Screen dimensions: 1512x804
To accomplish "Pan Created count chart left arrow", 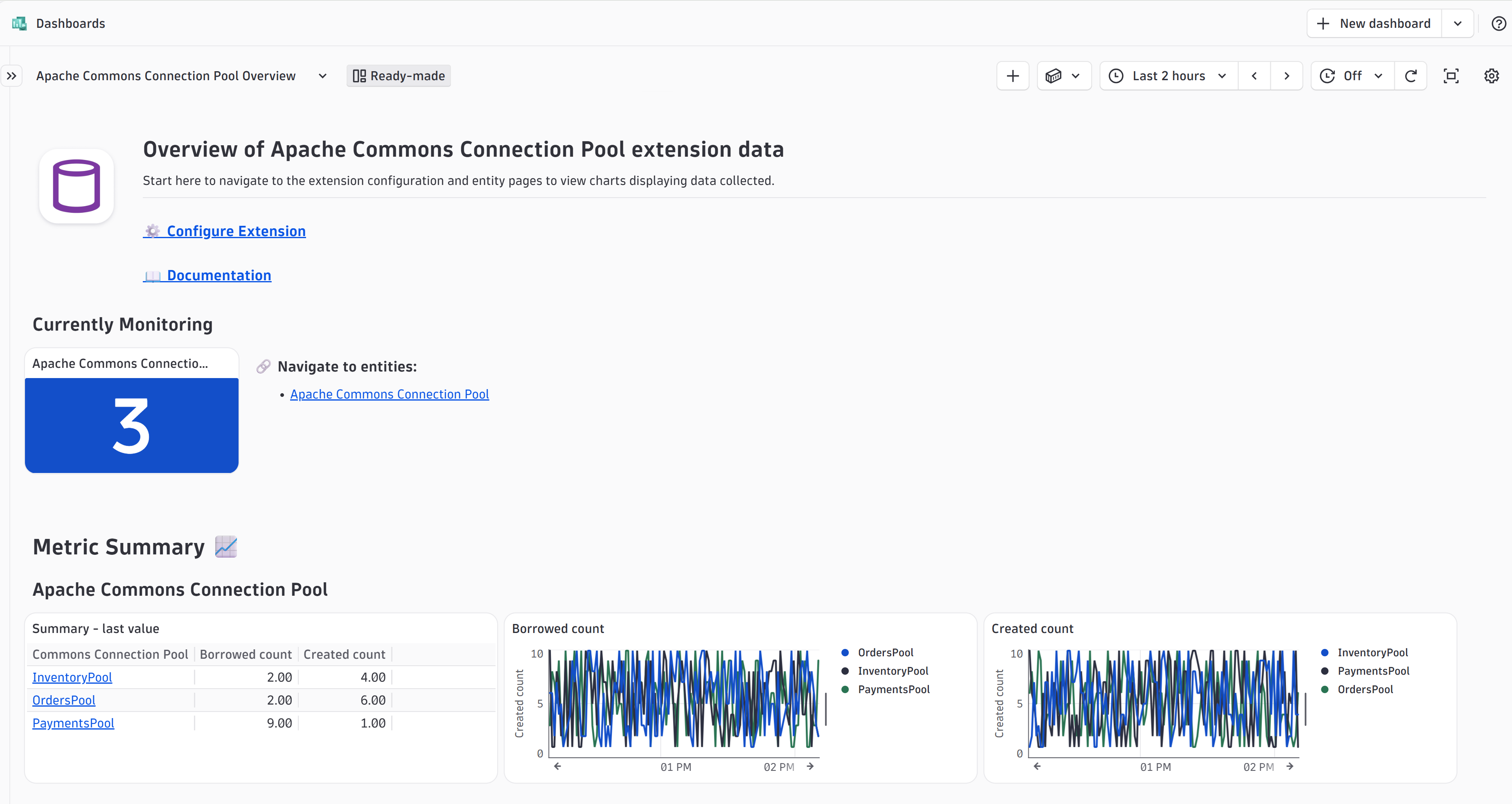I will (1037, 766).
